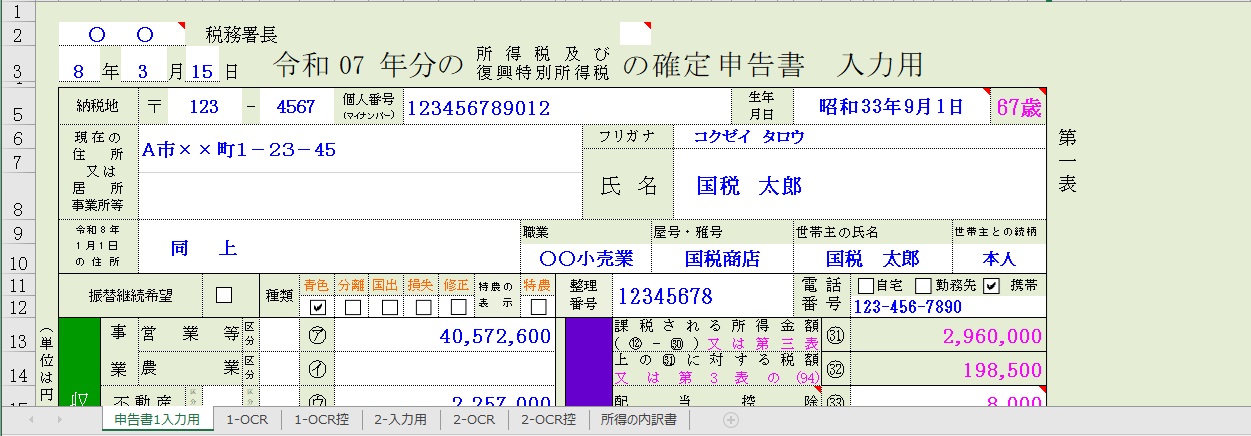The width and height of the screenshot is (1251, 436).
Task: Open the 2-OCR sheet tab
Action: (474, 420)
